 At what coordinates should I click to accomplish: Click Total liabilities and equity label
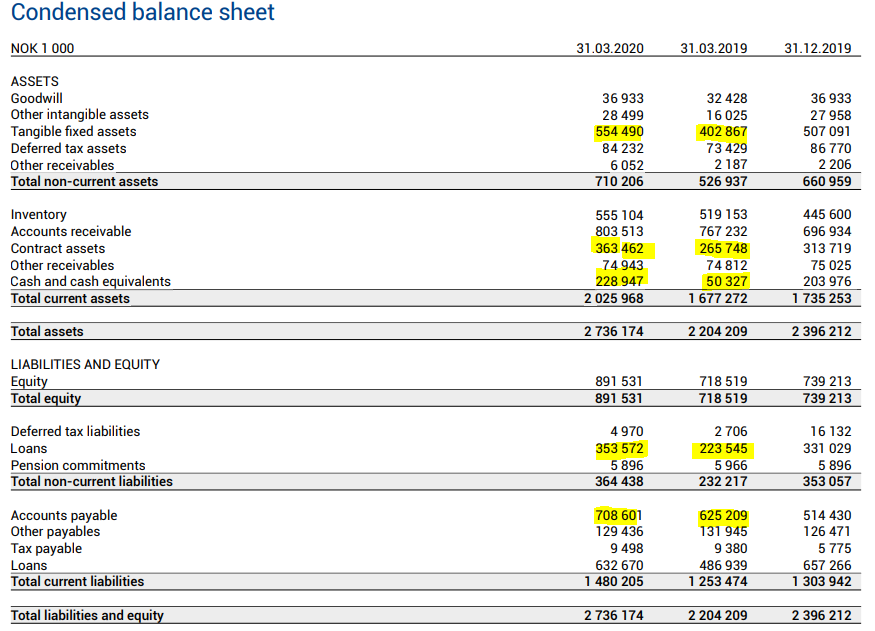tap(87, 615)
